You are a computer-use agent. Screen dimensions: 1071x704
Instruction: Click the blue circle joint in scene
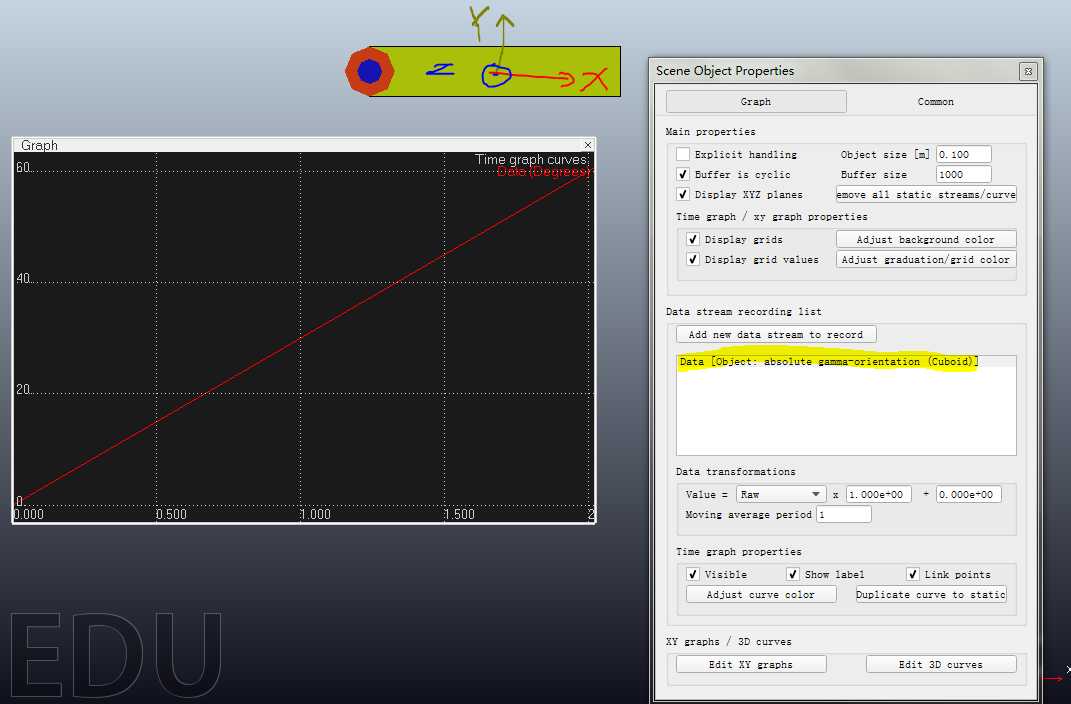click(370, 71)
